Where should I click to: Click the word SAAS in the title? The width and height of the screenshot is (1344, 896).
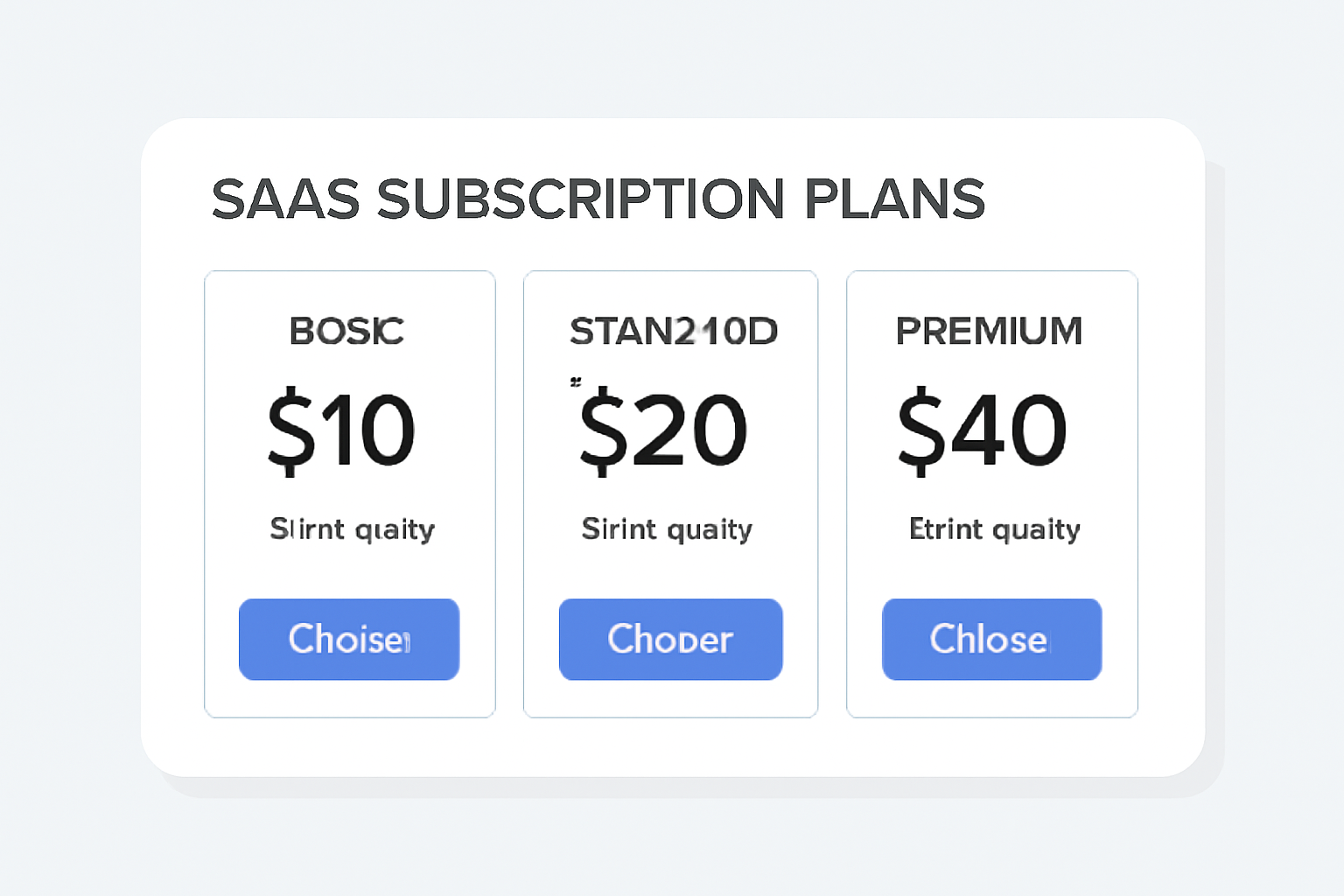[285, 199]
